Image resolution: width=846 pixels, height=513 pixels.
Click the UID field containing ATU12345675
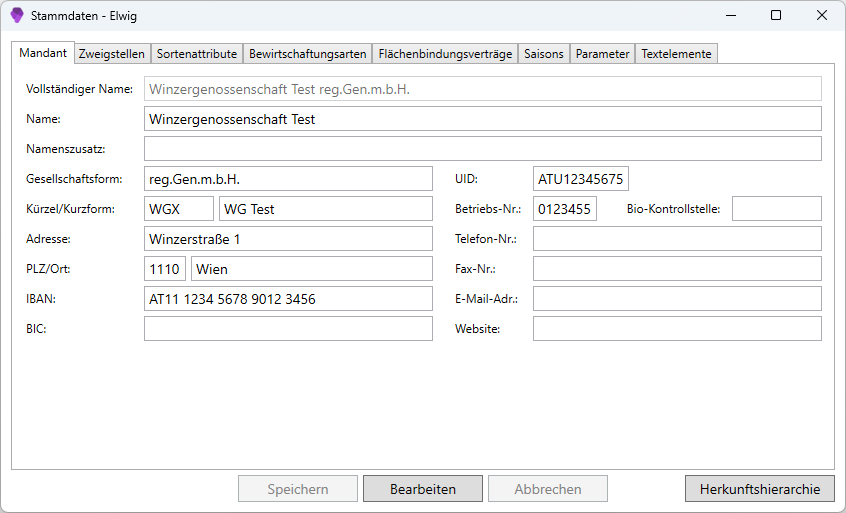click(581, 179)
